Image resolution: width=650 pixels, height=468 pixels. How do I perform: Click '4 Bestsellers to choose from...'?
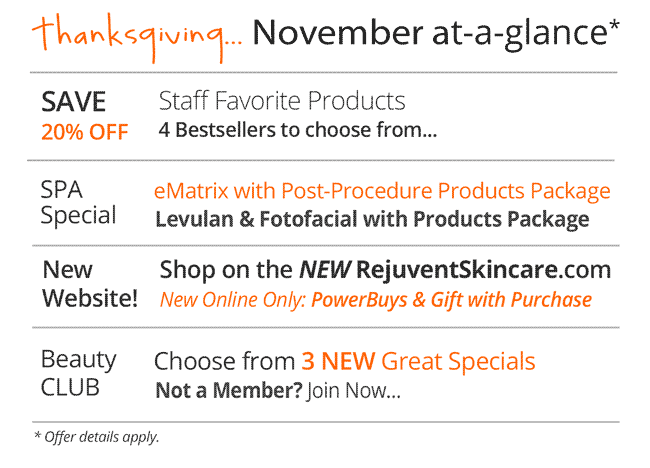pos(298,130)
